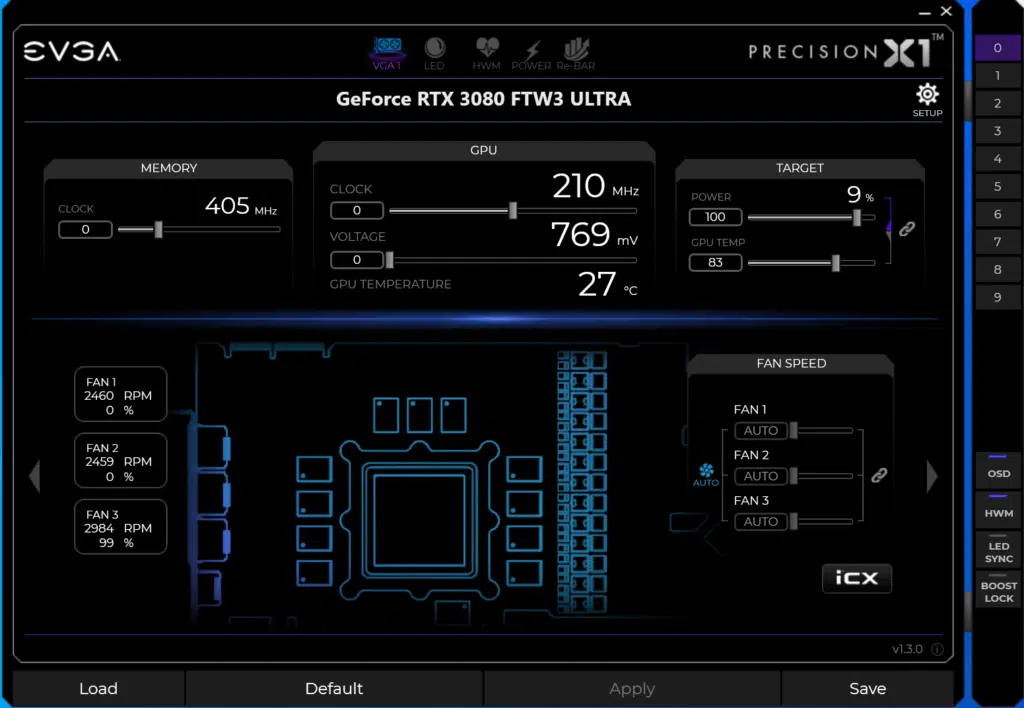This screenshot has height=708, width=1024.
Task: Click the Power target input field showing 100
Action: tap(715, 217)
